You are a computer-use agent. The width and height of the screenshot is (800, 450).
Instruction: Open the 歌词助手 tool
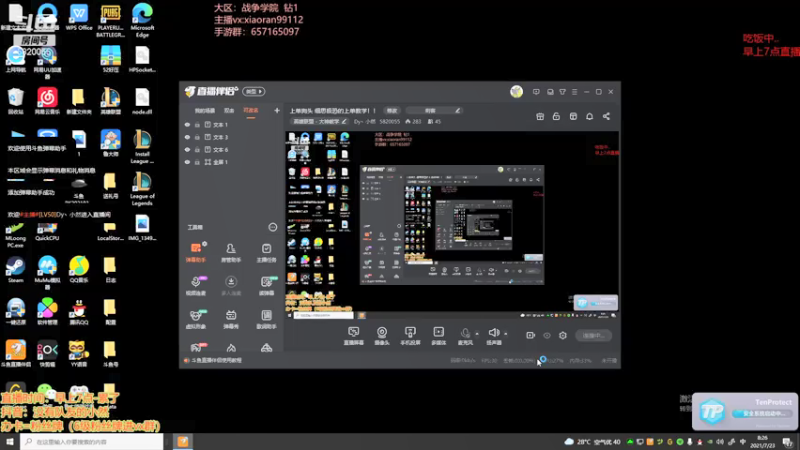tap(266, 319)
